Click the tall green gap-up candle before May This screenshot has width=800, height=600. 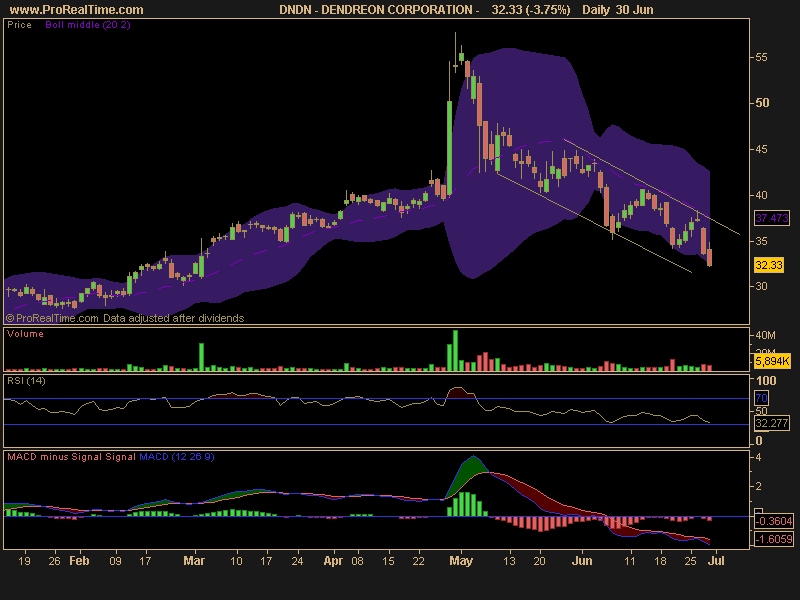tap(449, 148)
